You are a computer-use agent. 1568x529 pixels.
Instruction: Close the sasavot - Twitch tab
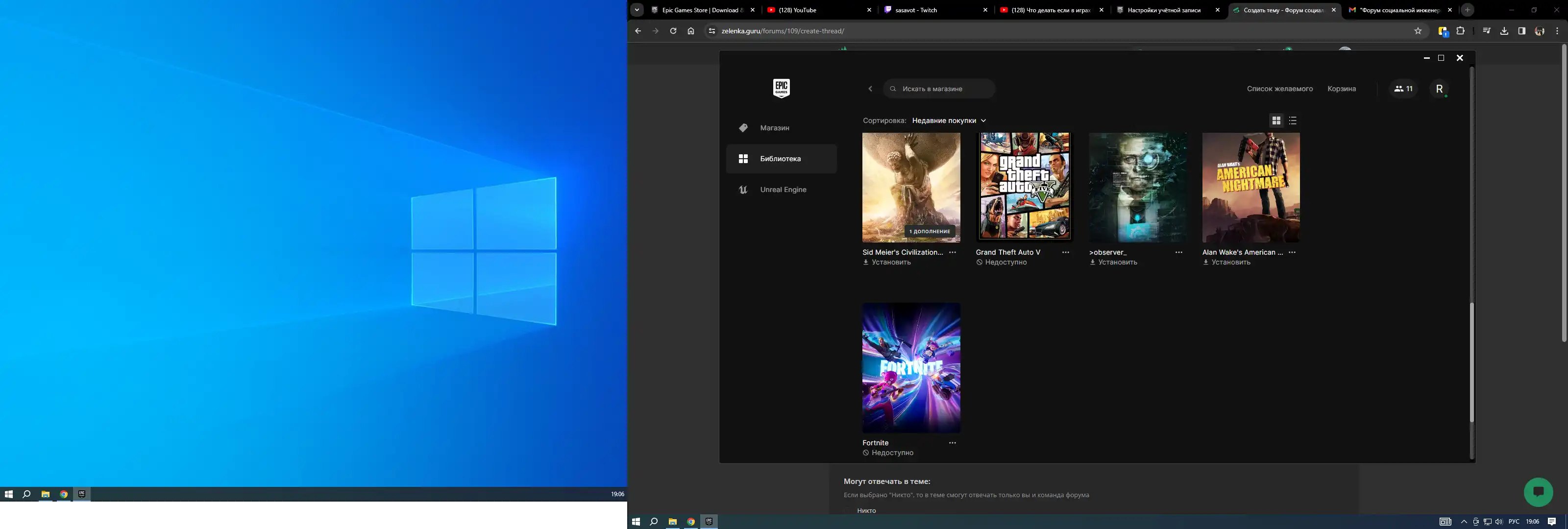[985, 10]
